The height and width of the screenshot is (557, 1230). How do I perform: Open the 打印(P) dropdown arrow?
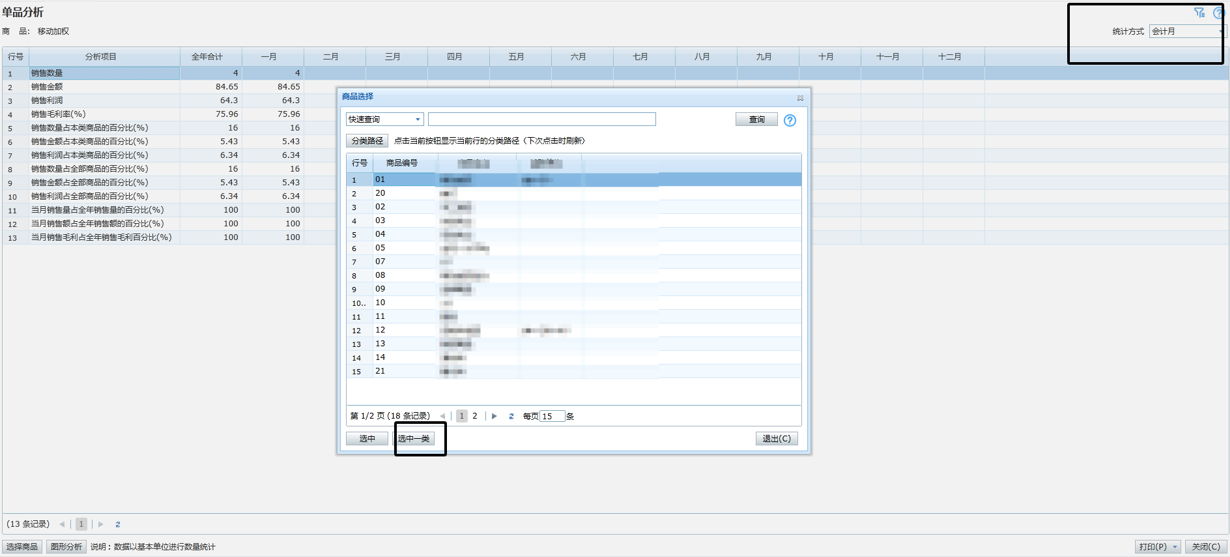1174,547
